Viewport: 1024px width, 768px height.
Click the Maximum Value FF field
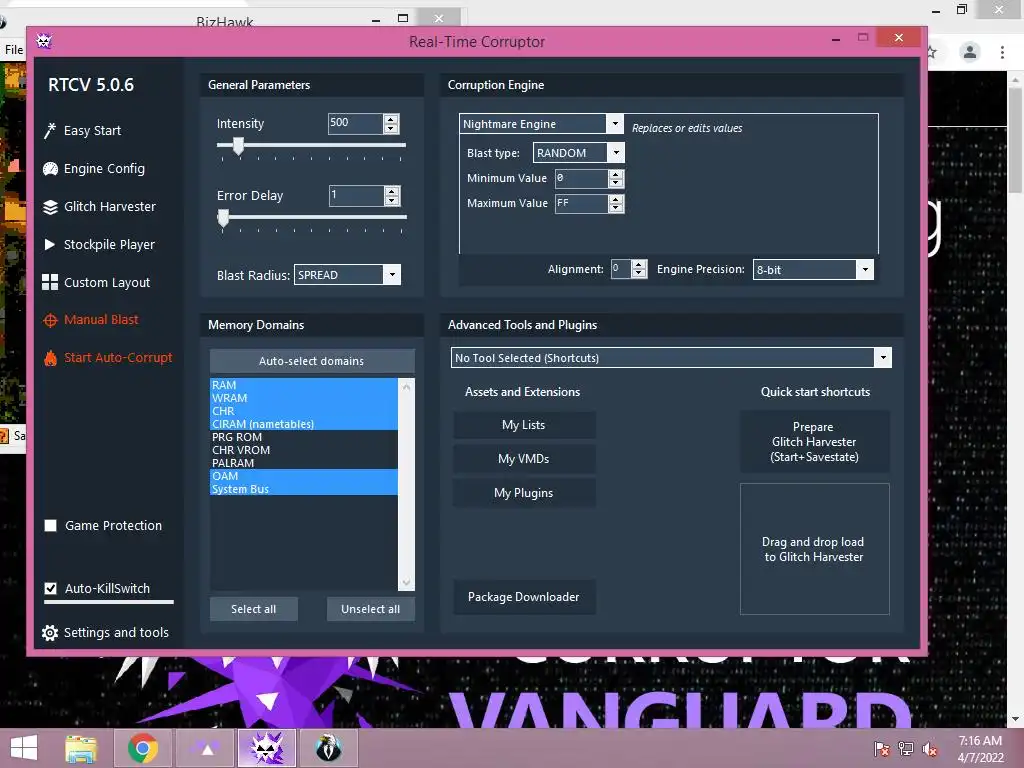pos(582,204)
